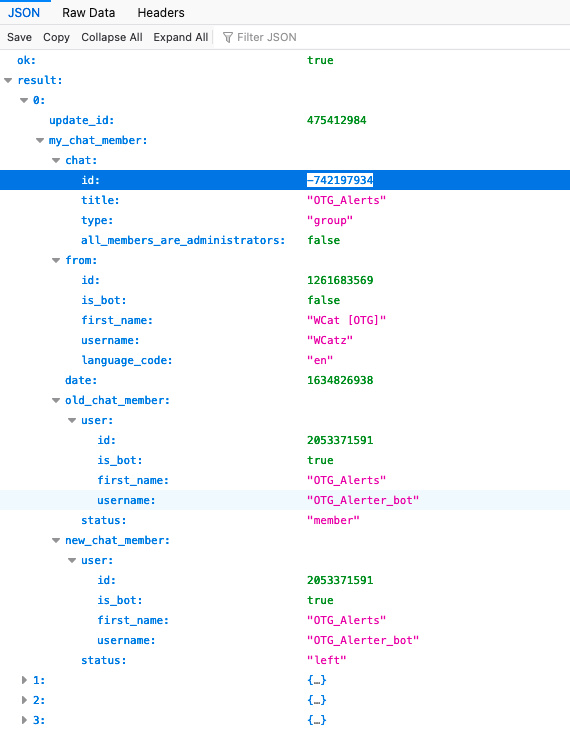The image size is (570, 753).
Task: Switch to the Raw Data tab
Action: (x=89, y=12)
